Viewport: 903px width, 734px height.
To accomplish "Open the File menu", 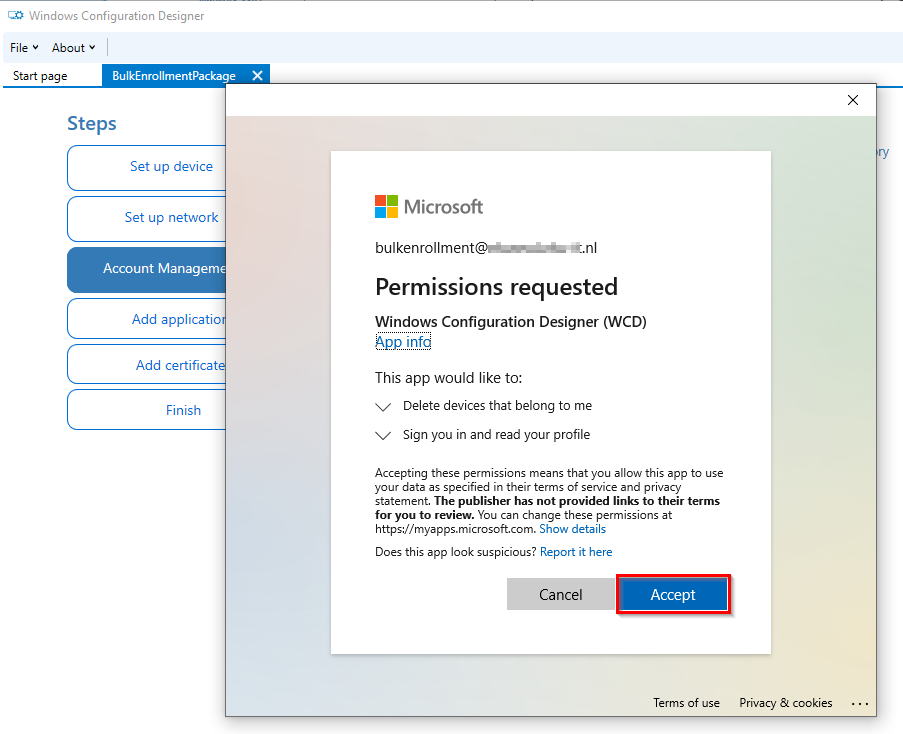I will pyautogui.click(x=24, y=48).
